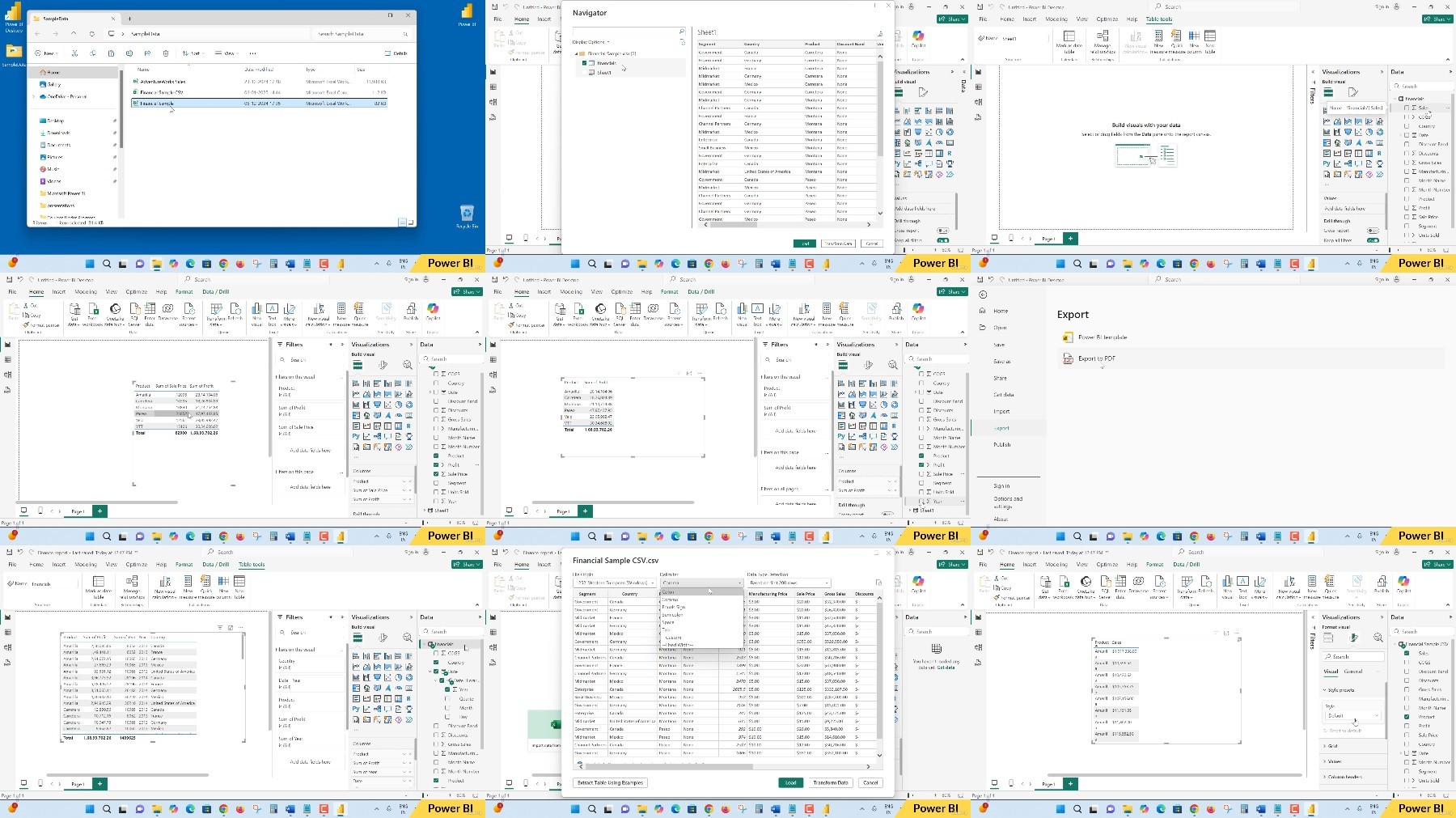Select Home in the Export screen sidebar
1456x818 pixels.
coord(1001,311)
